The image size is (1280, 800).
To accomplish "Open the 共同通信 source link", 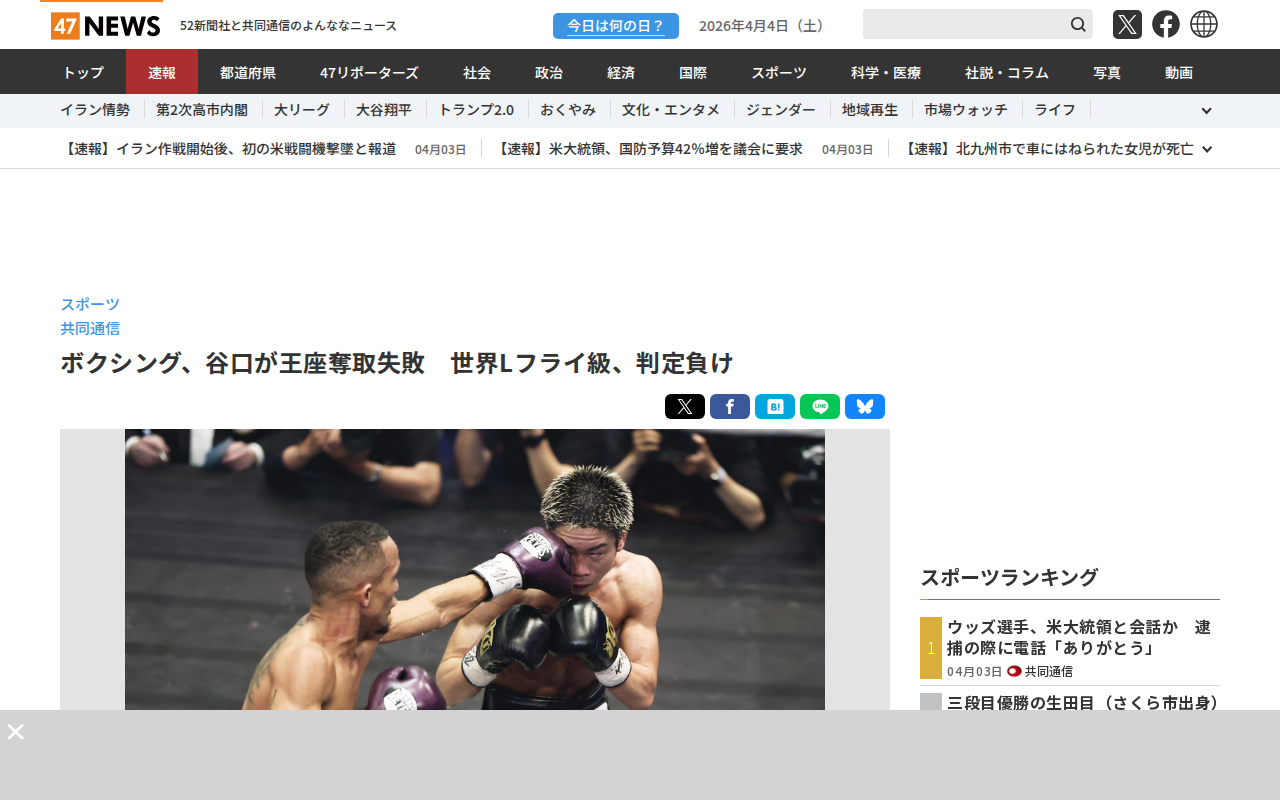I will pyautogui.click(x=90, y=328).
